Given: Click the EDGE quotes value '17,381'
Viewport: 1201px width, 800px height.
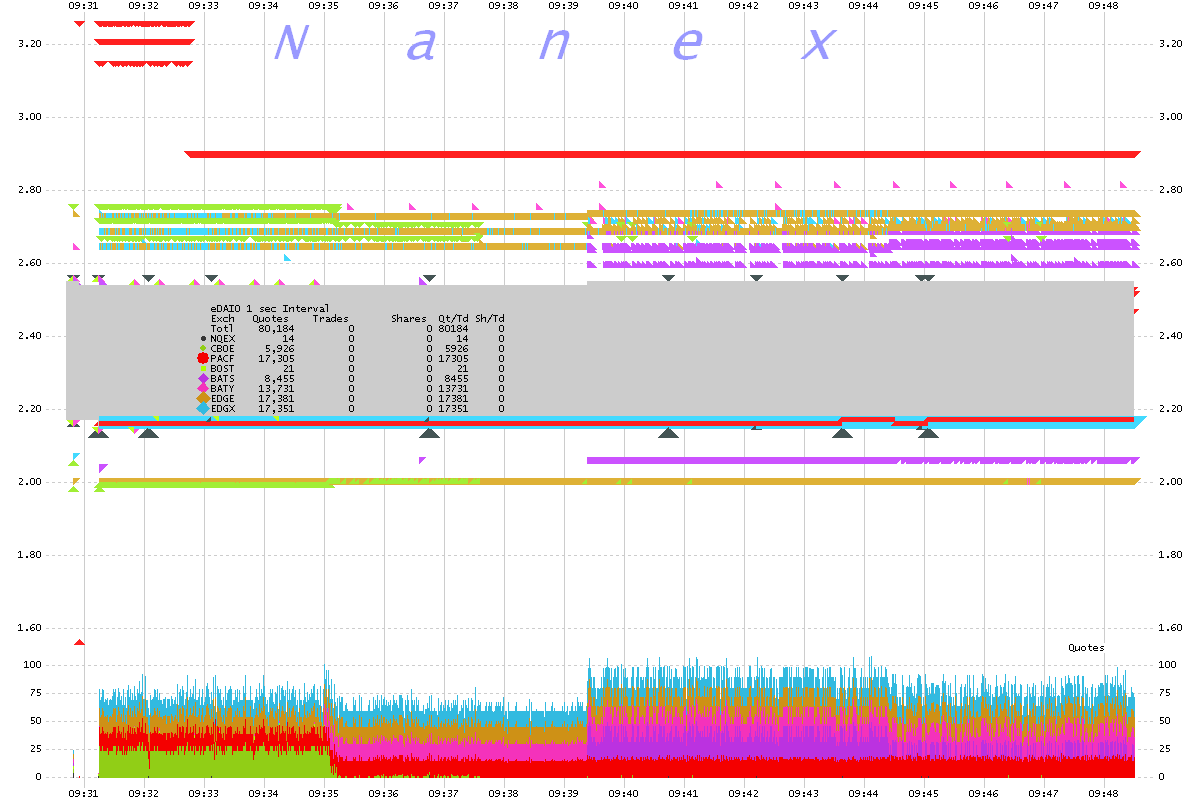Looking at the screenshot, I should [276, 398].
